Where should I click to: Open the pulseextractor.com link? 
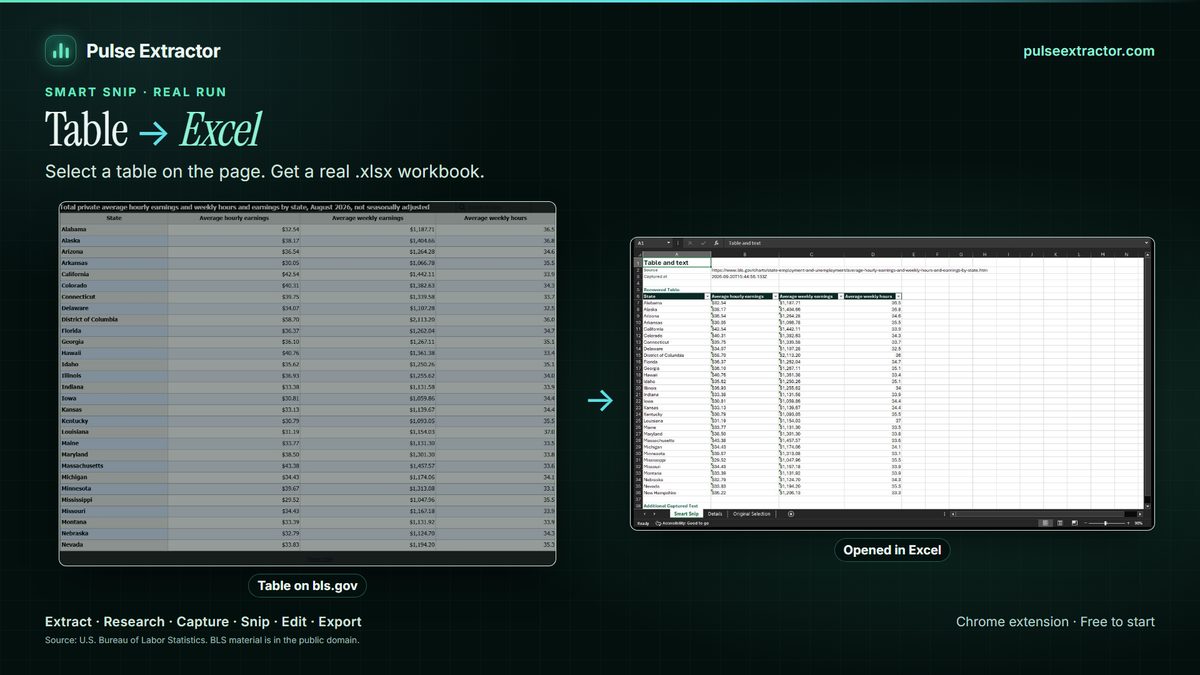(x=1089, y=51)
